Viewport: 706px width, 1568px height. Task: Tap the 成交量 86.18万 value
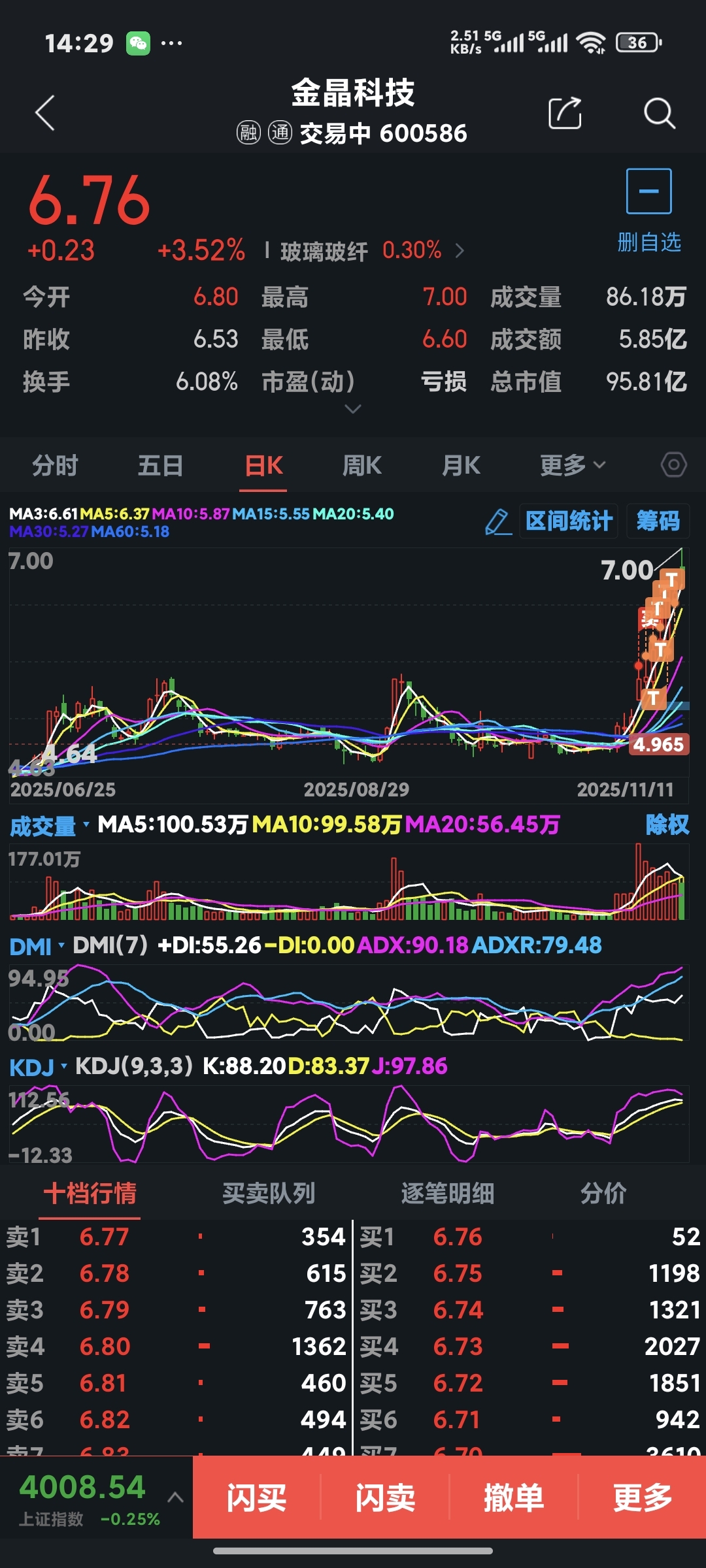click(x=646, y=297)
